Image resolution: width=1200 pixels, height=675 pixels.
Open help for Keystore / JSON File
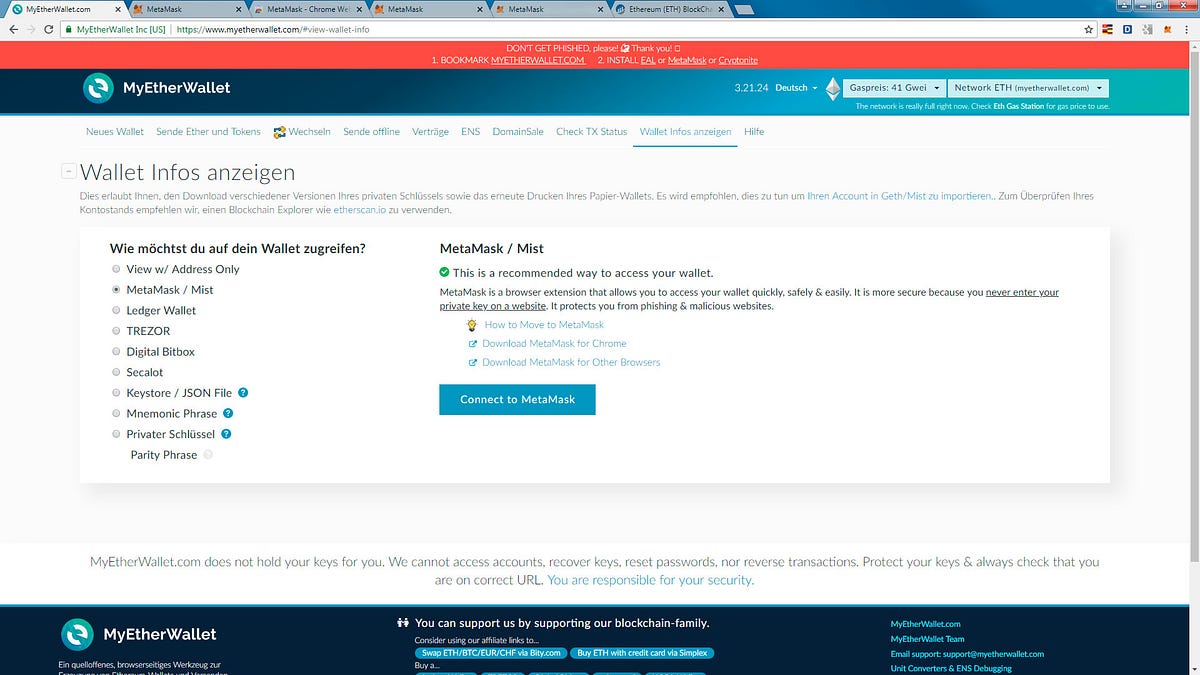tap(243, 393)
